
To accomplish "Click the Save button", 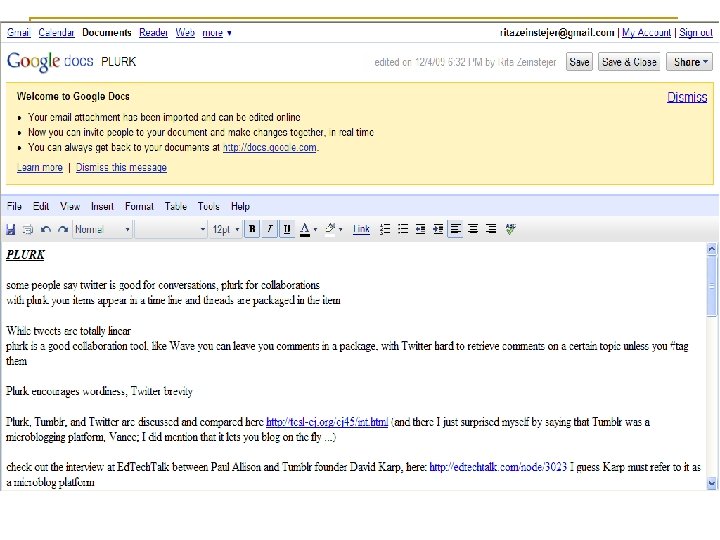I will pos(579,62).
